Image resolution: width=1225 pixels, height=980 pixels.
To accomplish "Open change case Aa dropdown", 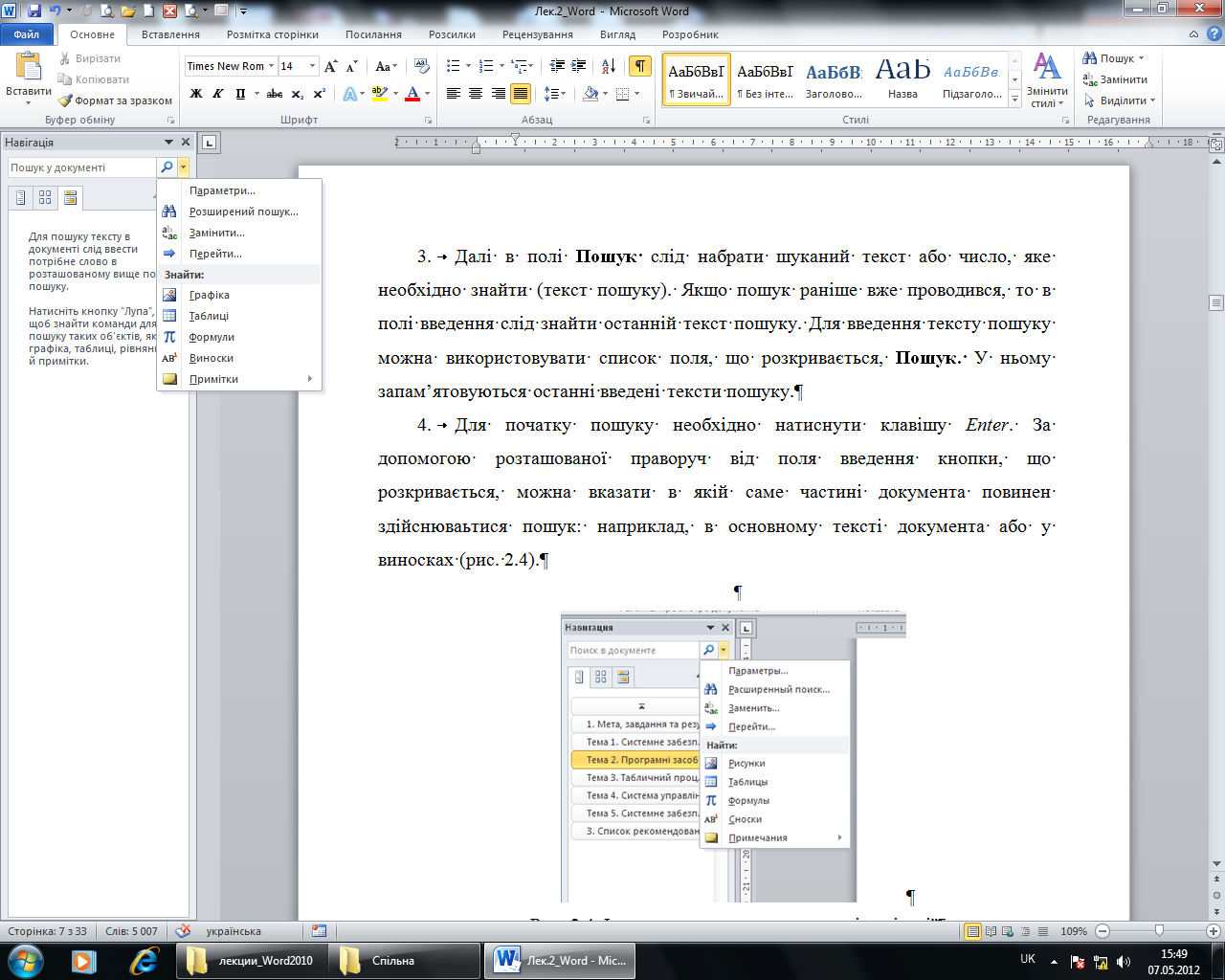I will (x=386, y=66).
